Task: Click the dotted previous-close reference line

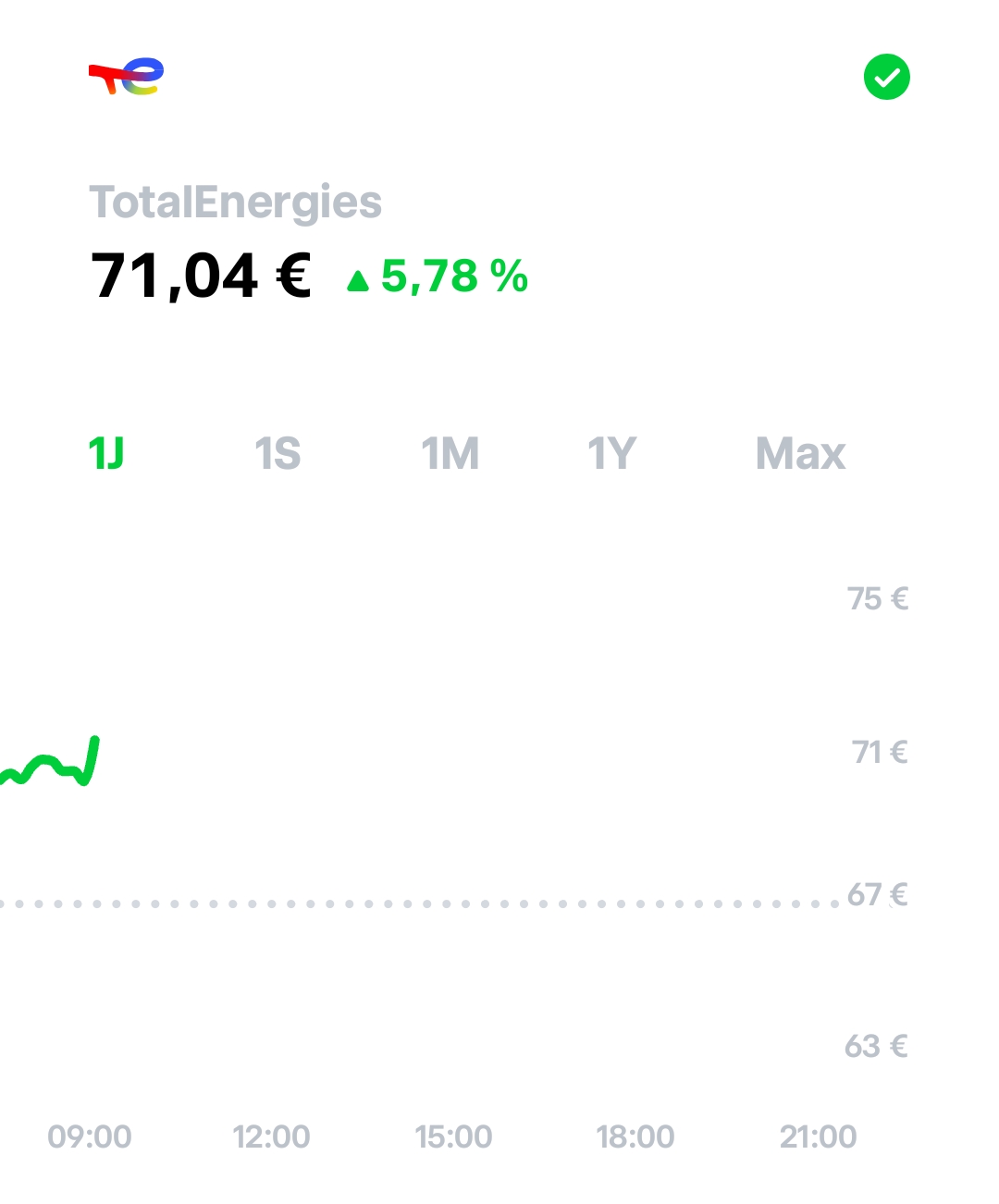Action: click(x=416, y=903)
